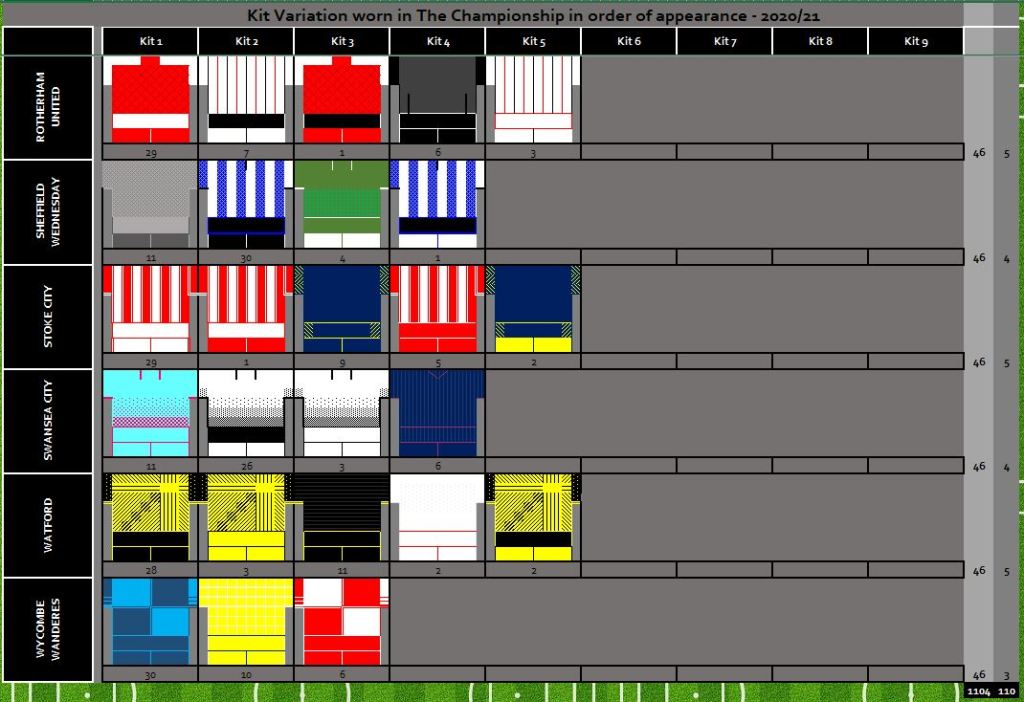Click Stoke City's Kit 5 with yellow shorts
1024x702 pixels.
coord(533,308)
